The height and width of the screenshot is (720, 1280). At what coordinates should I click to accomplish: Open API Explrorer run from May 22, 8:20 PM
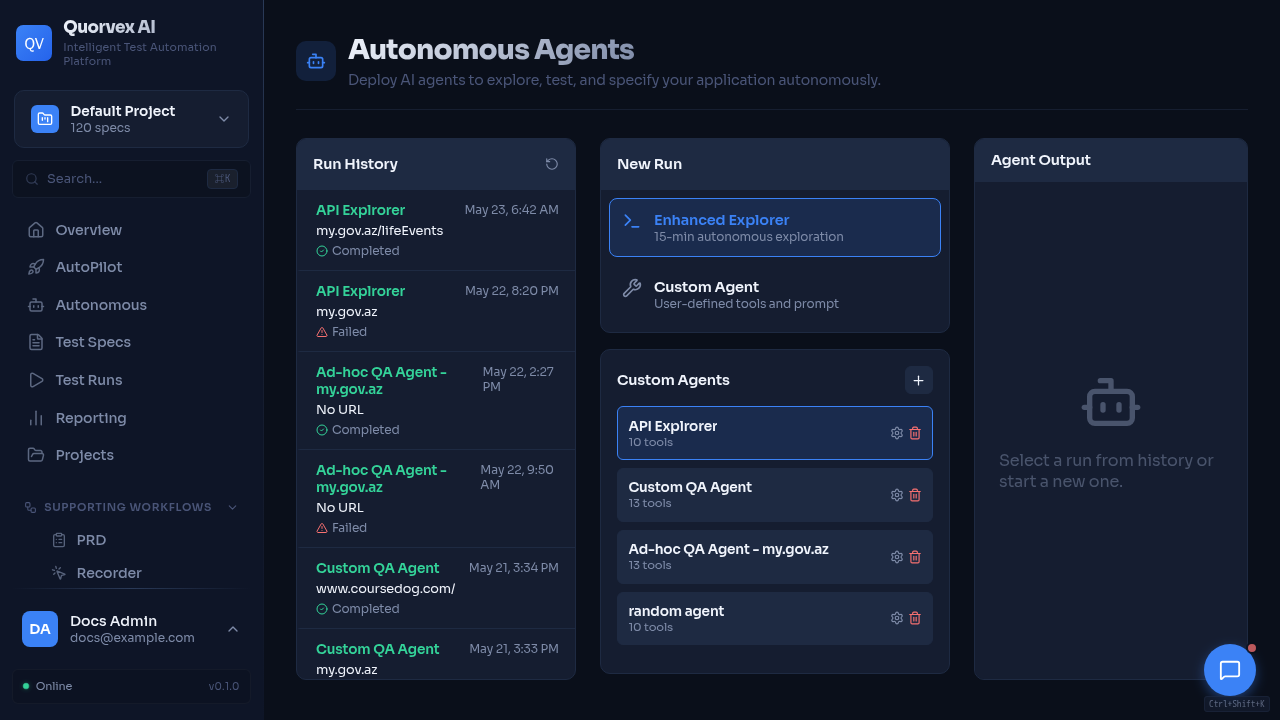[436, 311]
